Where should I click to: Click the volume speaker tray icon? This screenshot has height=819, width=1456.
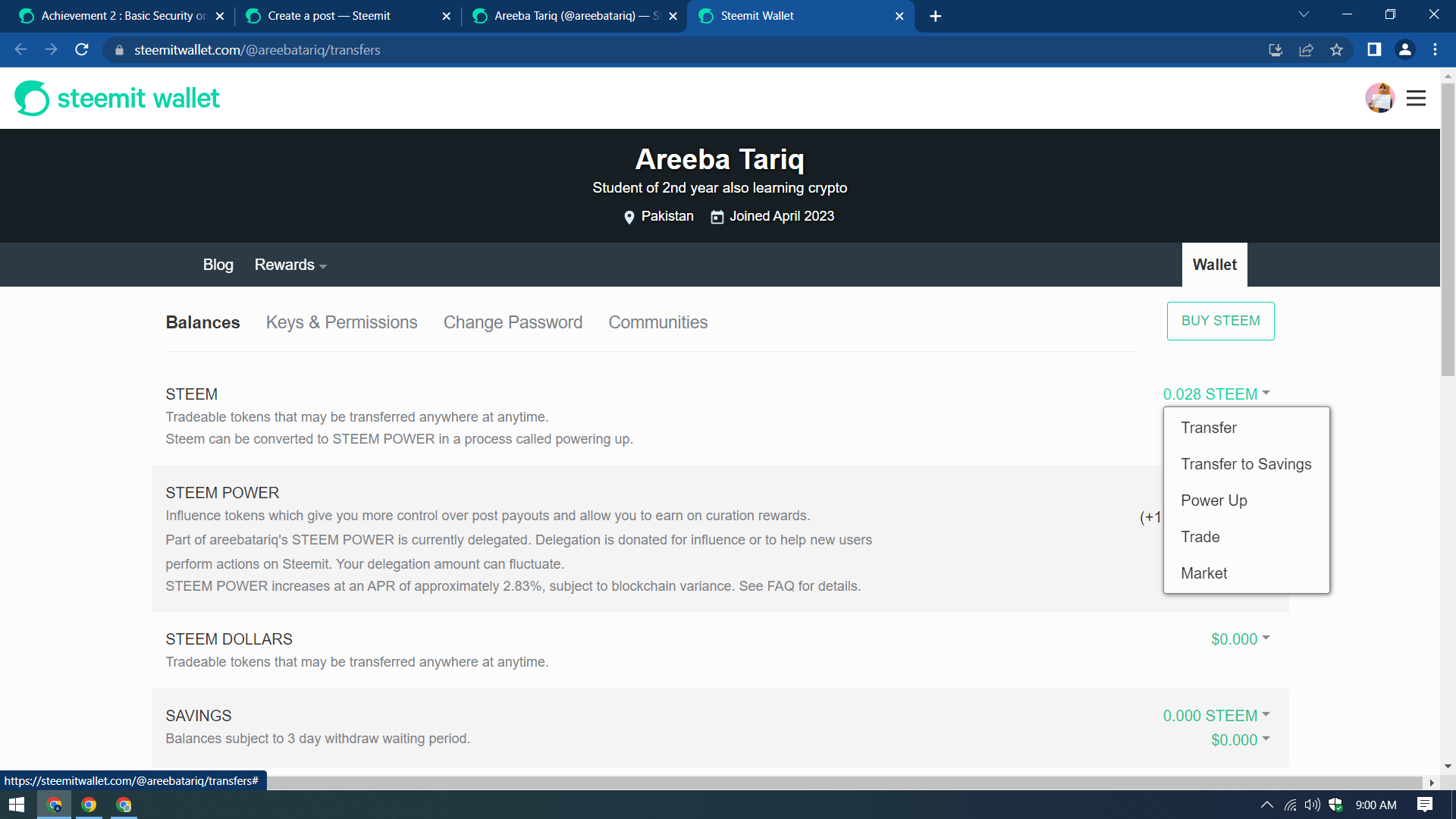[x=1313, y=805]
